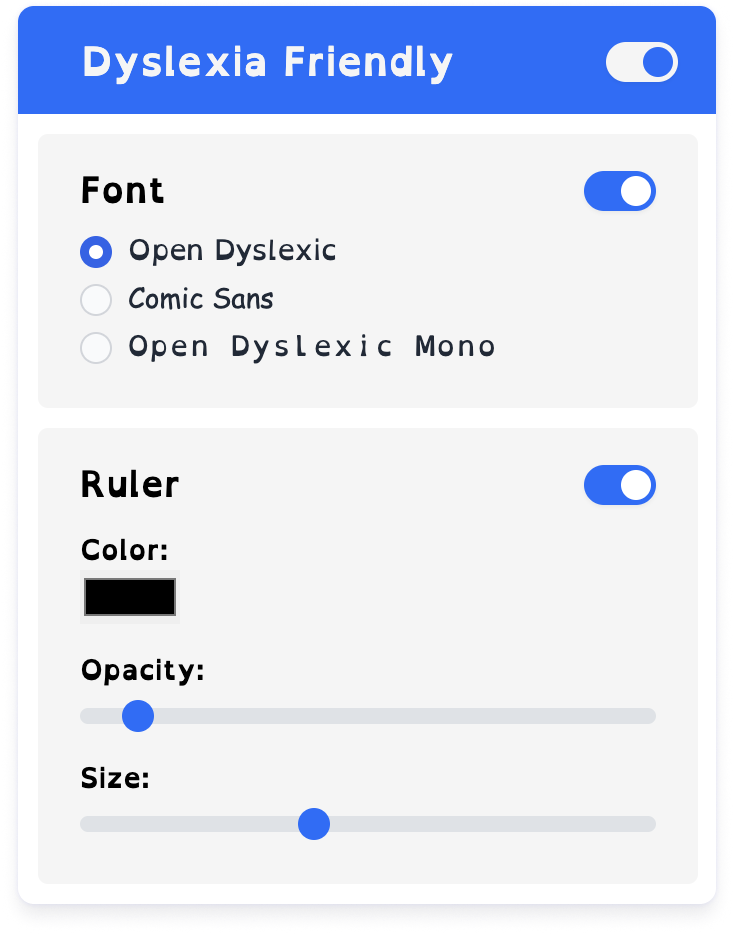734x934 pixels.
Task: Choose the Comic Sans radio button
Action: (x=96, y=300)
